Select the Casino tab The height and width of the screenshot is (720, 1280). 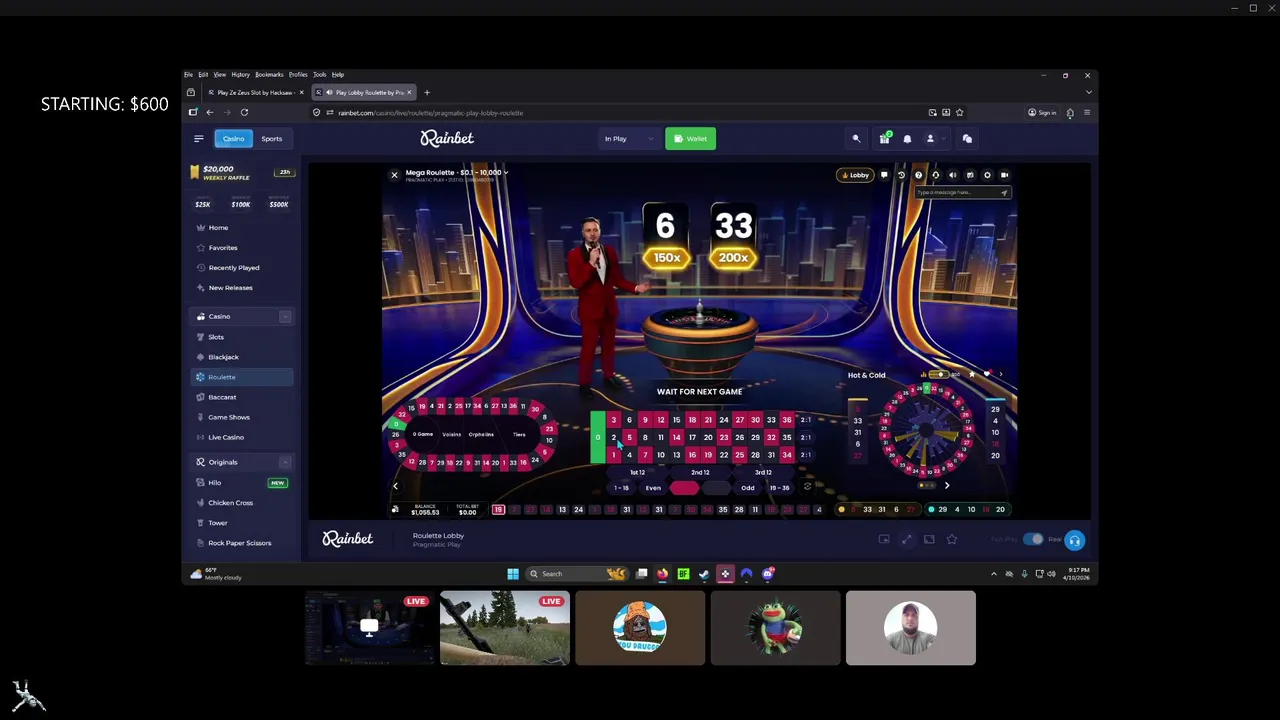pos(233,139)
